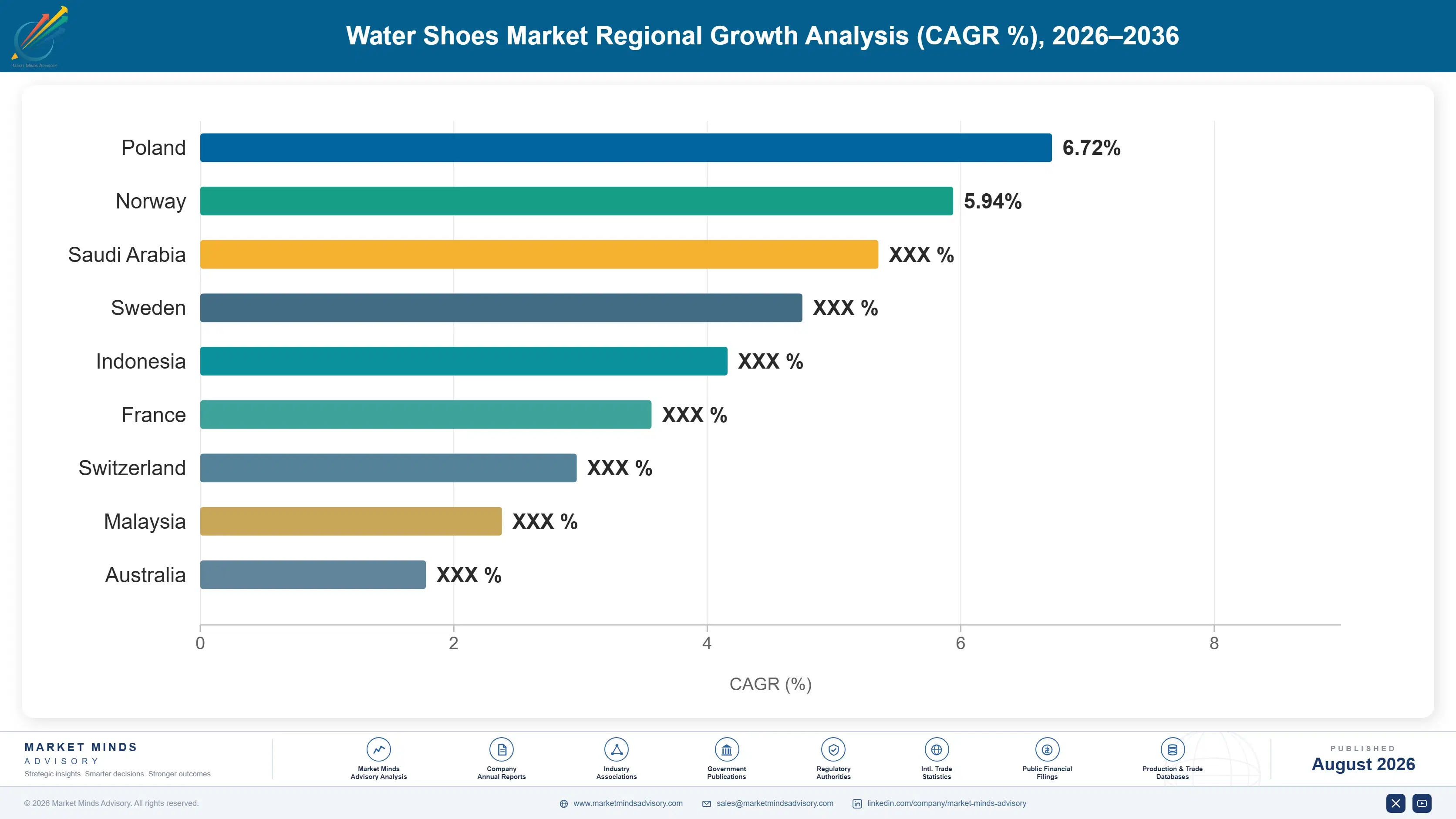Click the Regulatory Authorities shield icon
The height and width of the screenshot is (819, 1456).
click(833, 749)
